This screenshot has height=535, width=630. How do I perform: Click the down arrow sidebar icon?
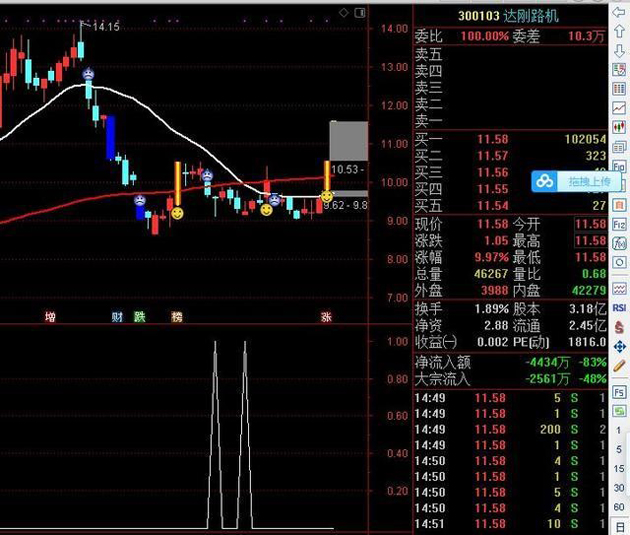click(619, 51)
